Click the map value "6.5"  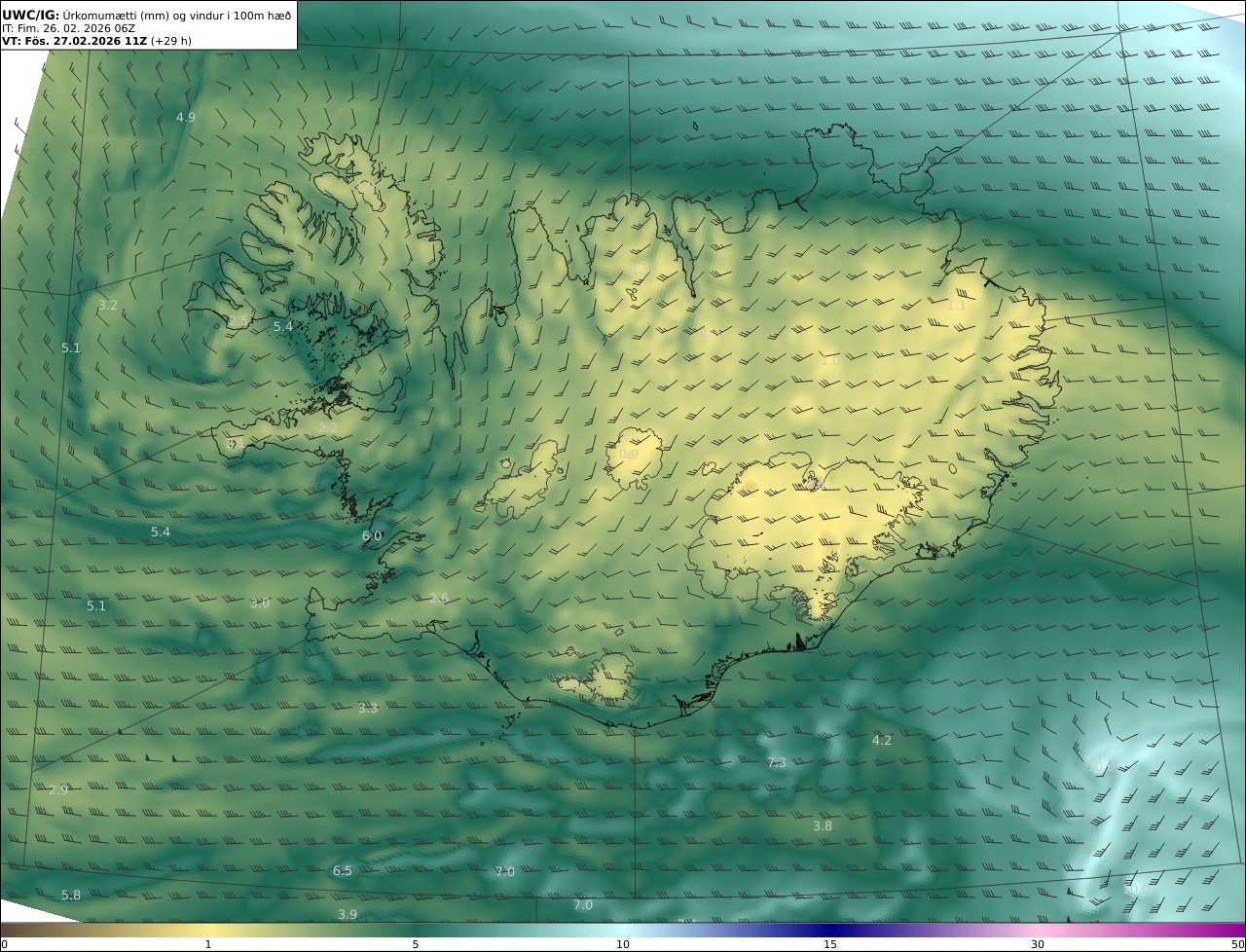(x=343, y=870)
